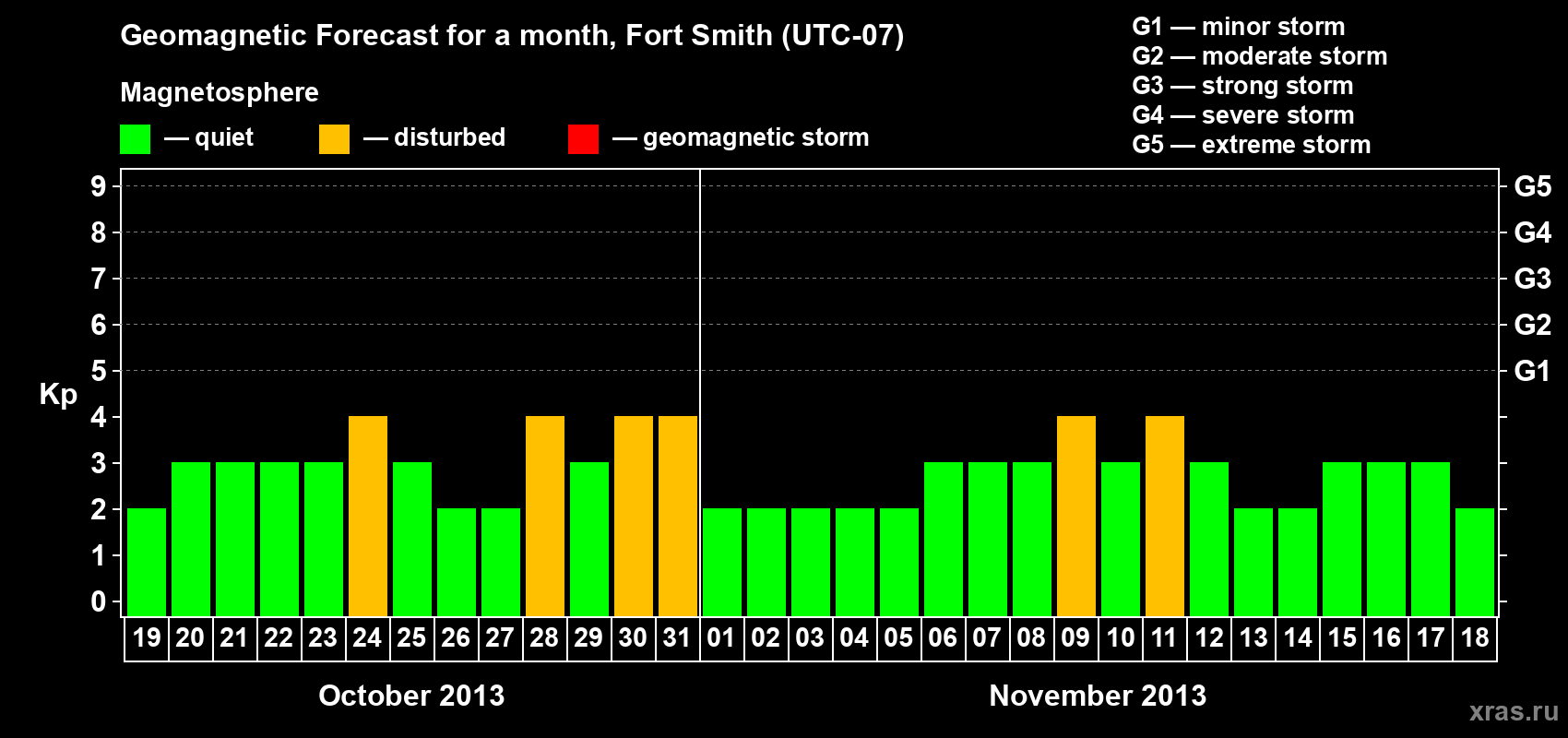The image size is (1568, 738).
Task: Select the orange bar for October 24
Action: tap(368, 516)
